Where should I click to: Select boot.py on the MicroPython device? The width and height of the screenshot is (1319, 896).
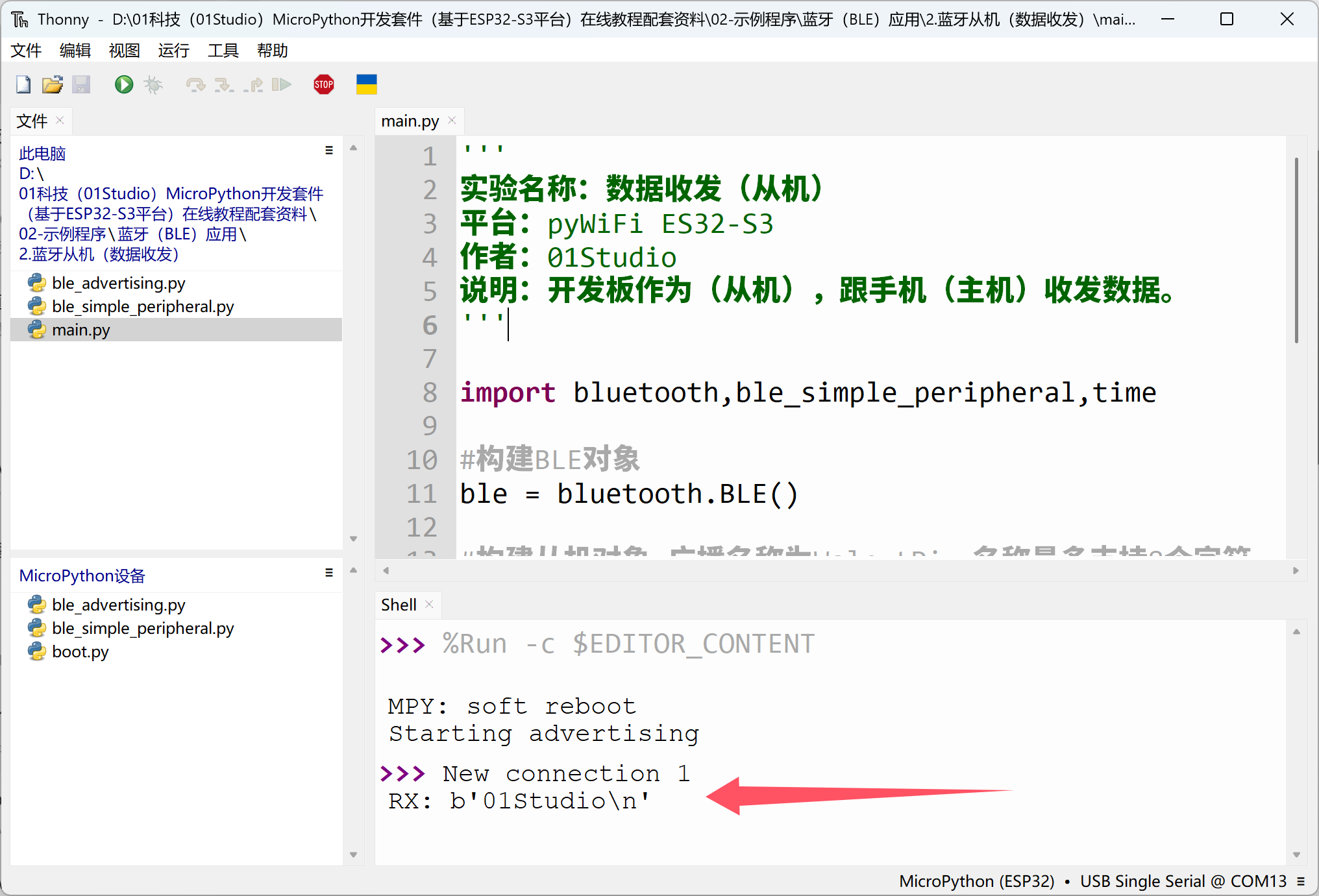coord(80,651)
